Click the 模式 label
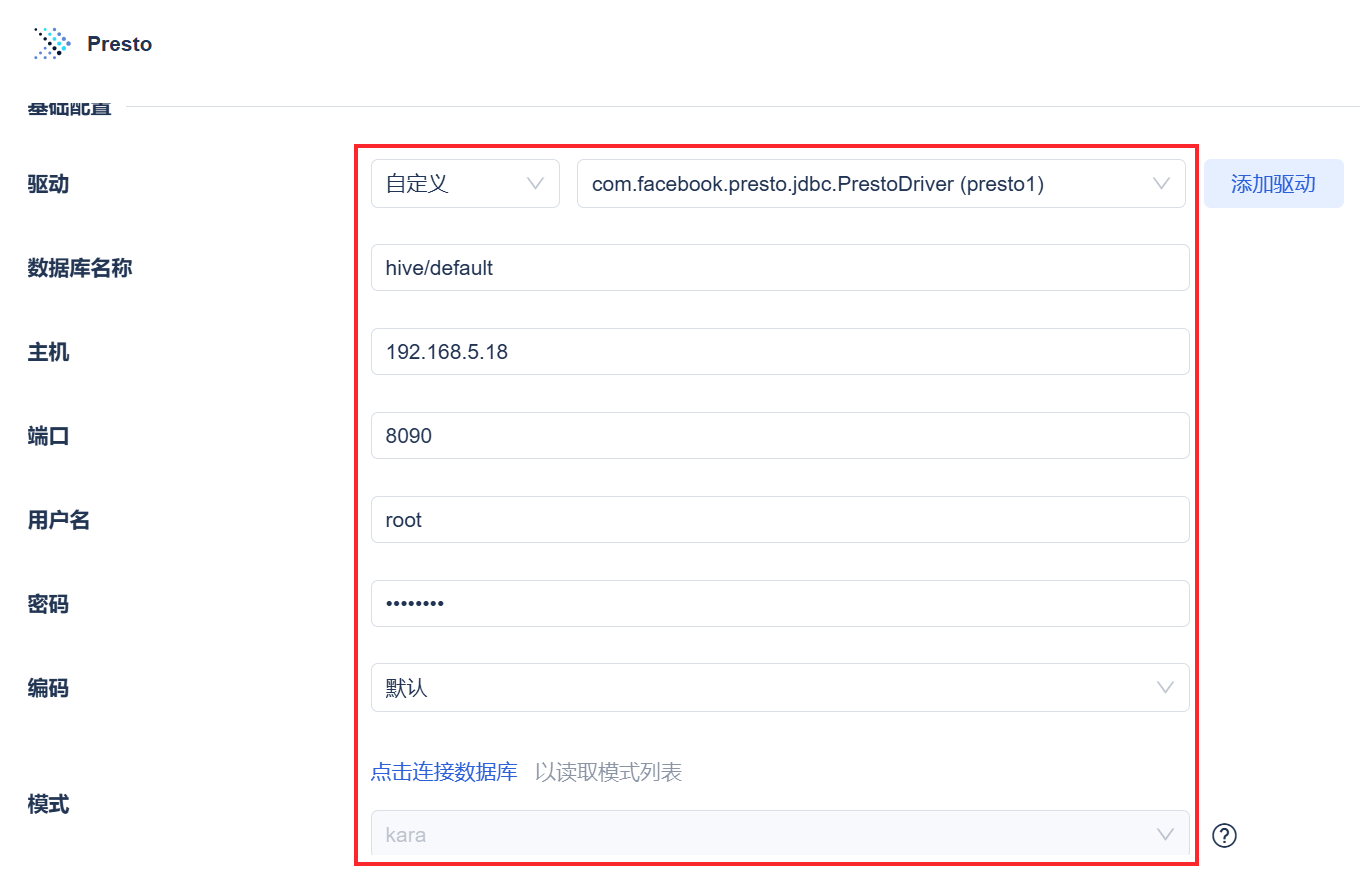The height and width of the screenshot is (875, 1360). pyautogui.click(x=48, y=804)
